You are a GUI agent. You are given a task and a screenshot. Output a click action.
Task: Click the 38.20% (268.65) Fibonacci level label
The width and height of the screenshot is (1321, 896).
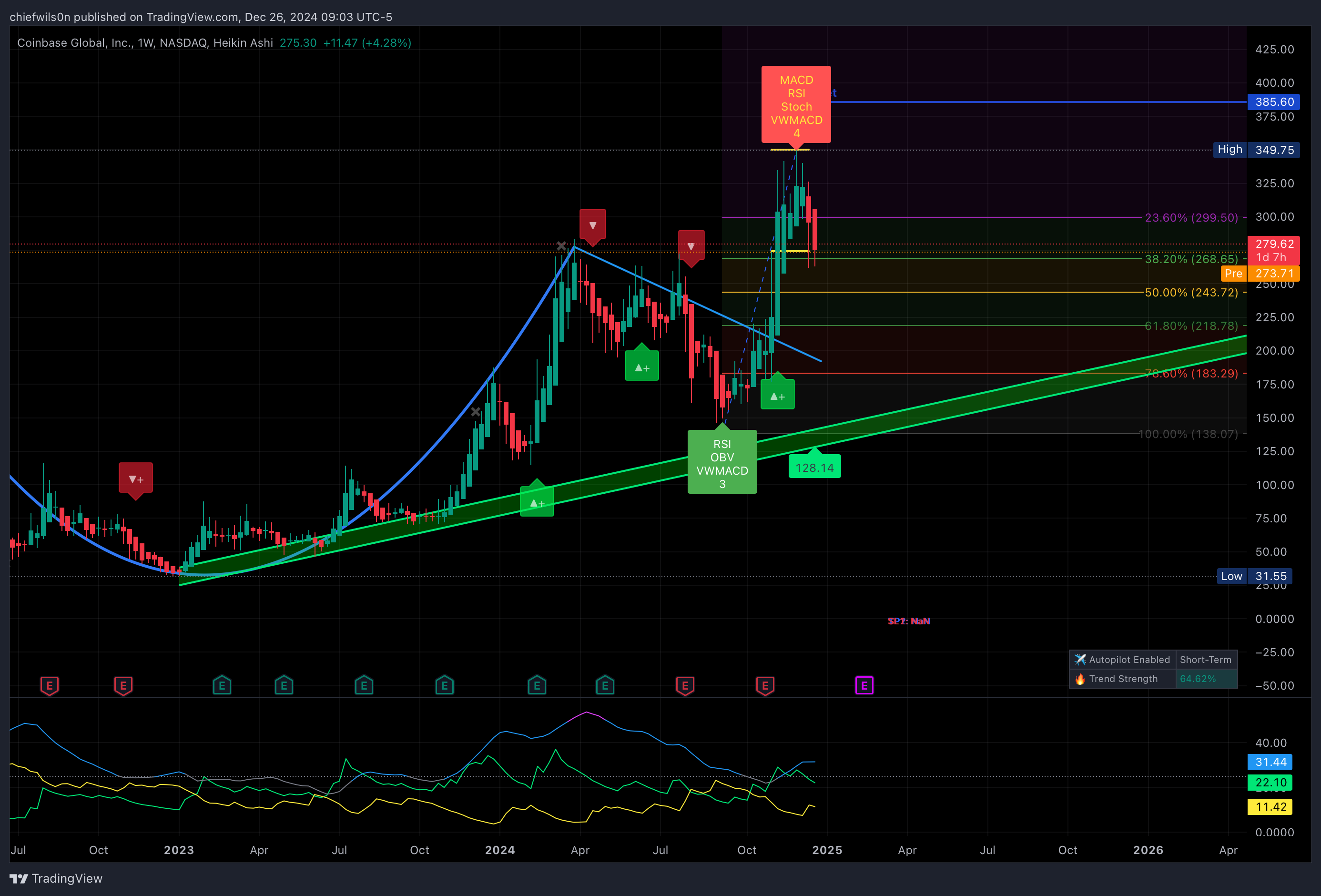point(1191,259)
